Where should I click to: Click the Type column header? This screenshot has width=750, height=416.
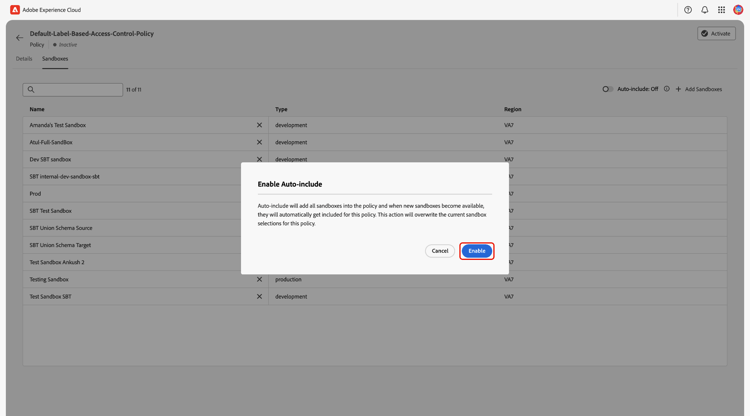[281, 109]
